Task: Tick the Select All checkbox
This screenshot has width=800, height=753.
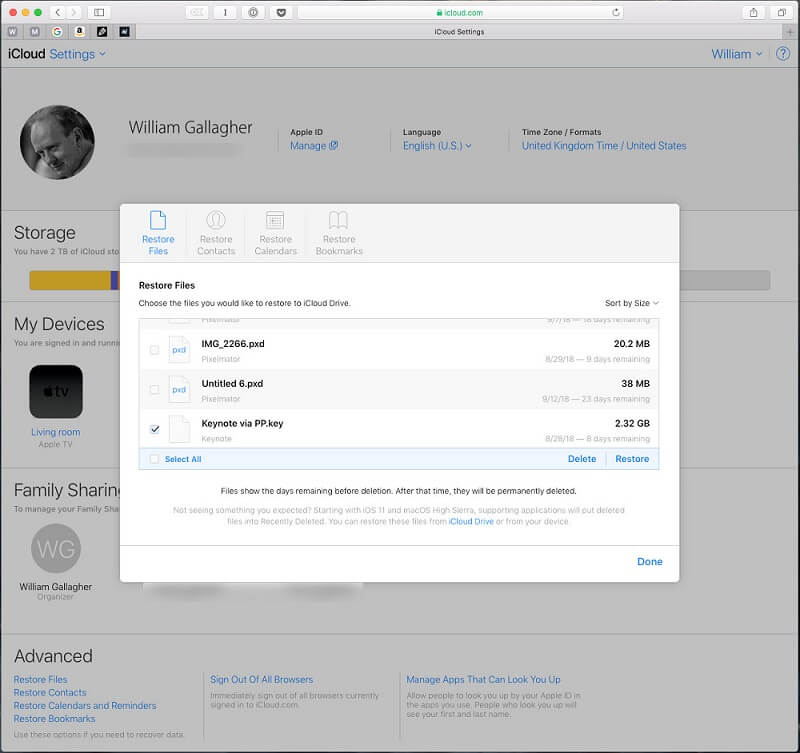Action: click(154, 459)
